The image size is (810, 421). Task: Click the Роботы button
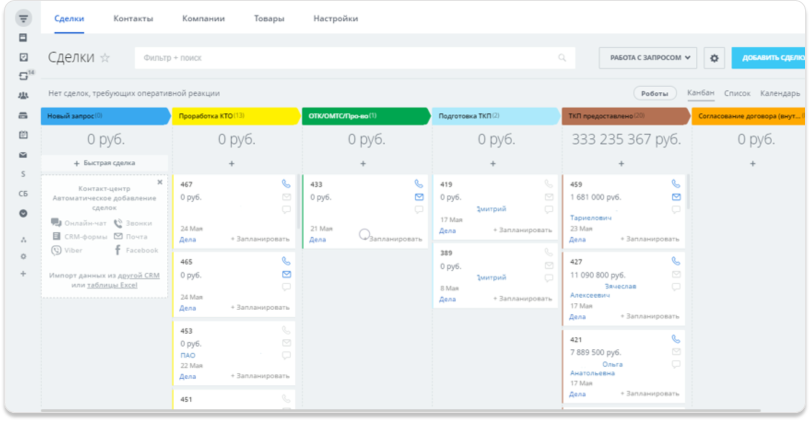pyautogui.click(x=655, y=93)
